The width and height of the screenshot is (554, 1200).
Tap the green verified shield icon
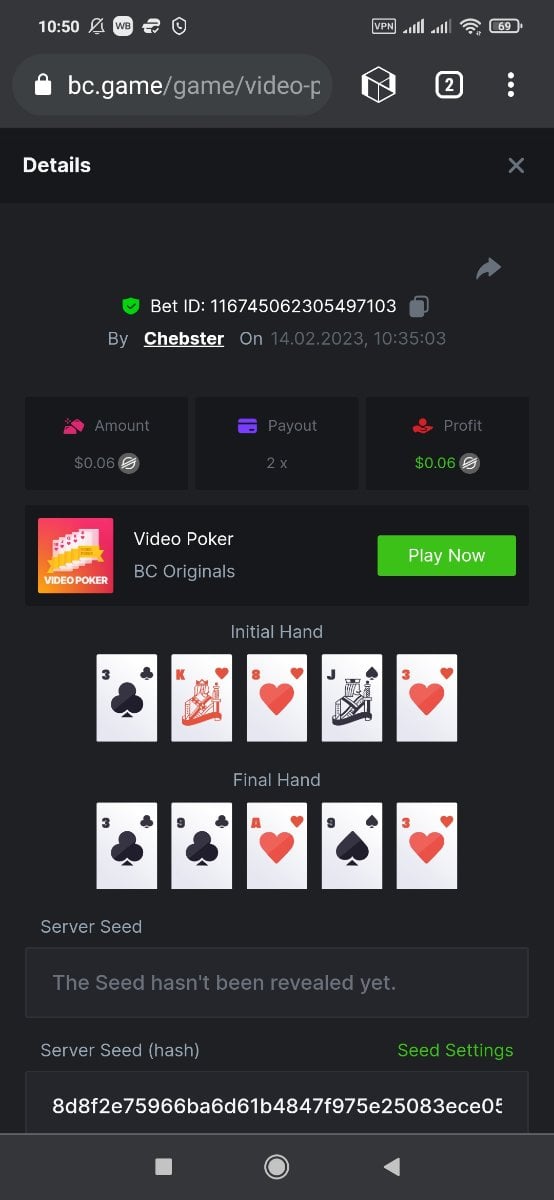coord(130,306)
